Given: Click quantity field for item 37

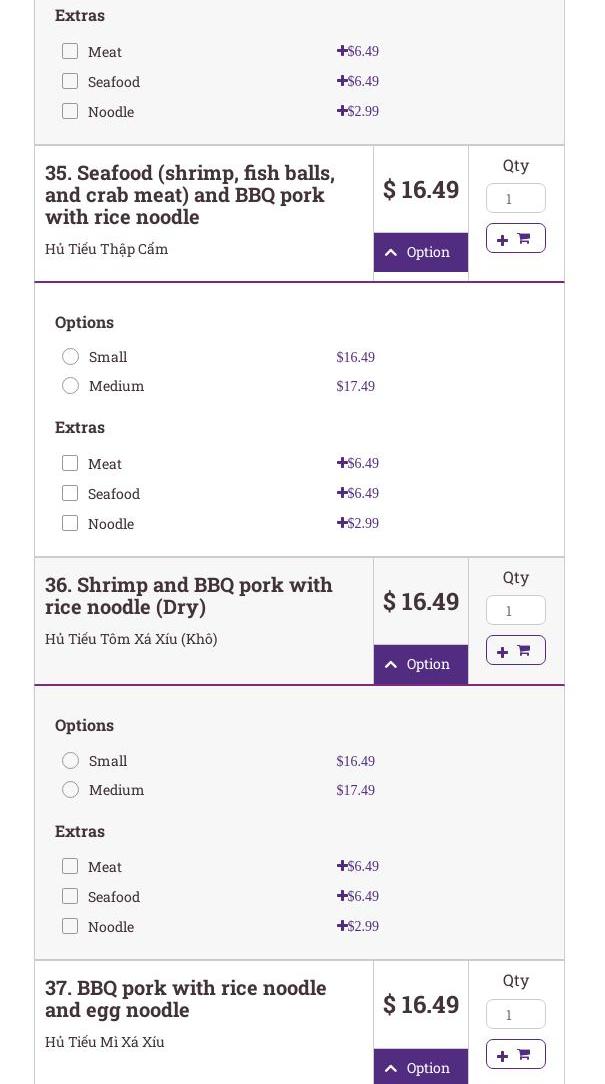Looking at the screenshot, I should click(515, 1014).
